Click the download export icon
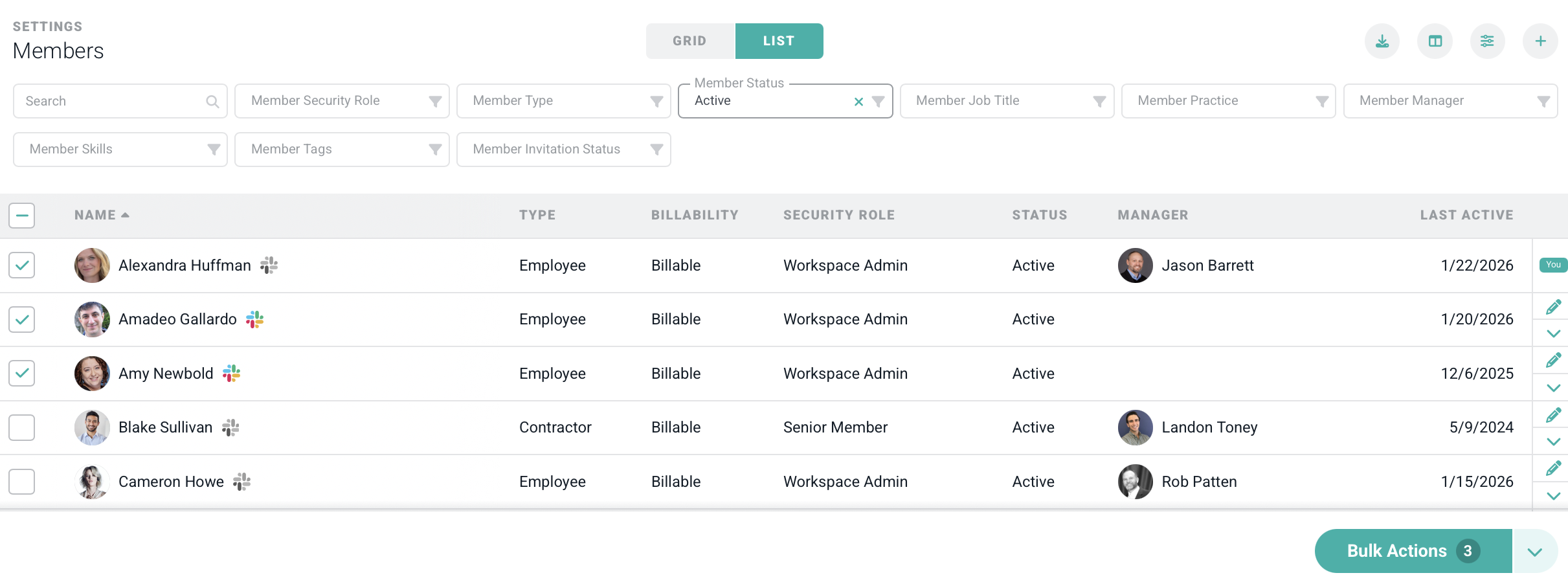 [1382, 41]
